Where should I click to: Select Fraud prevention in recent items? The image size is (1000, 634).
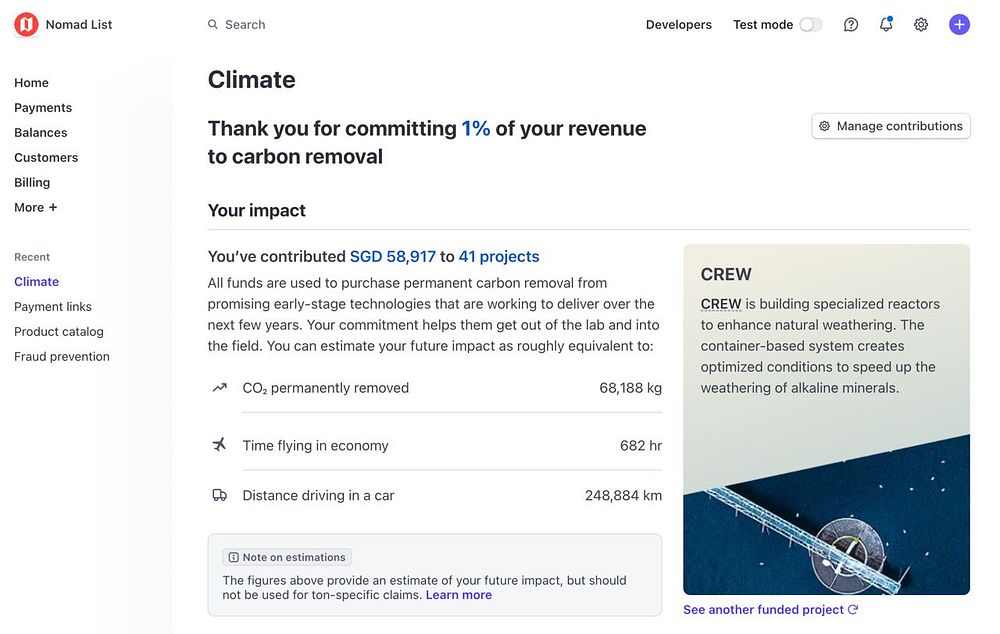tap(62, 357)
